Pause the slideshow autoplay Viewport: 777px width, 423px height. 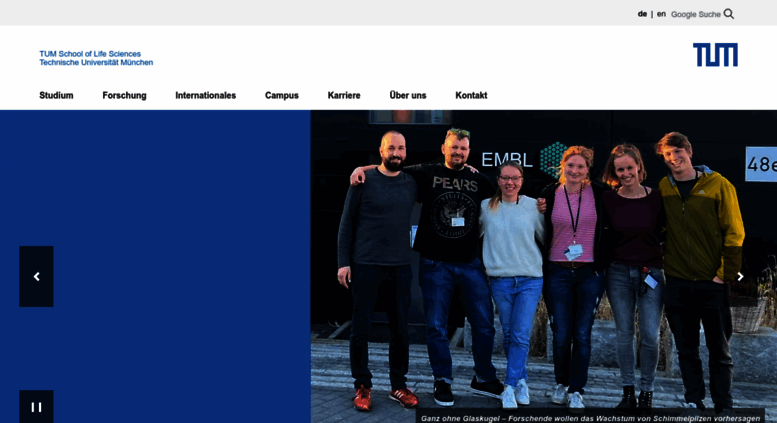(36, 407)
